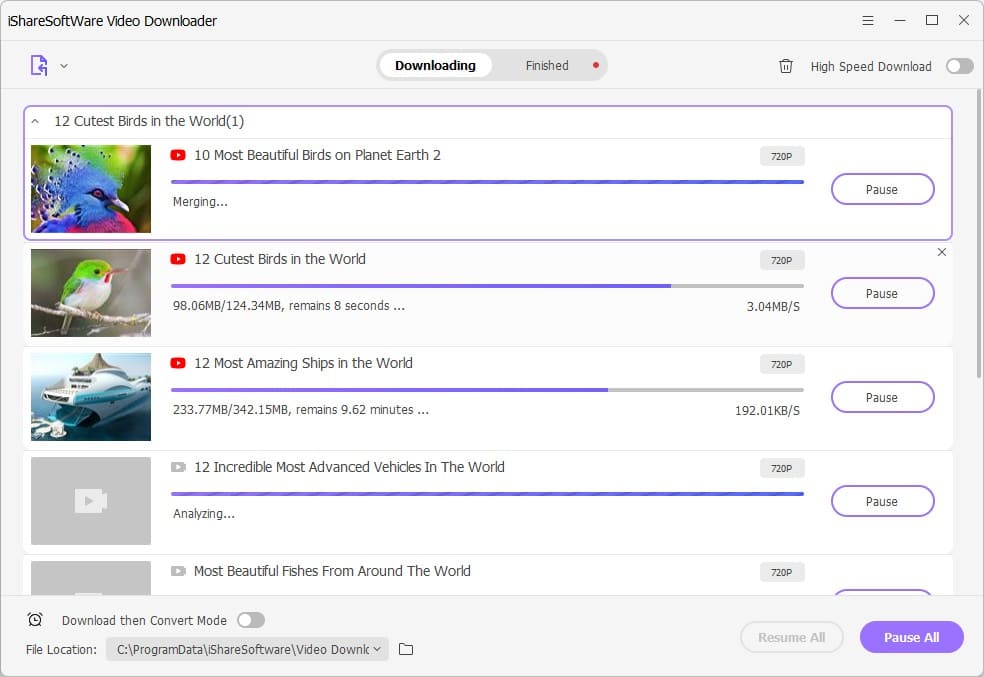This screenshot has height=677, width=984.
Task: Switch to the Finished tab
Action: [546, 65]
